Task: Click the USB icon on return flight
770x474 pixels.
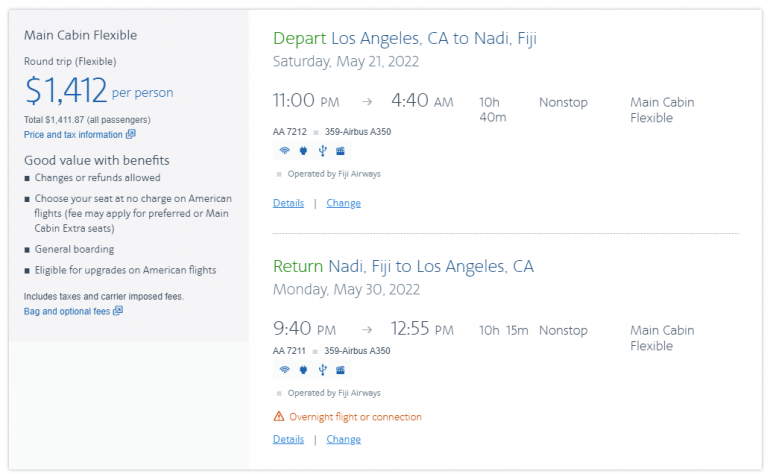Action: click(x=321, y=370)
